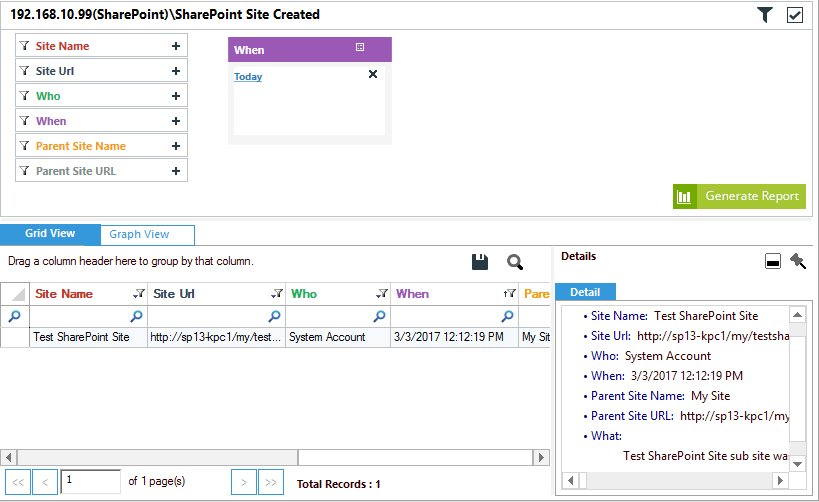This screenshot has height=502, width=819.
Task: Go to previous page button
Action: 45,482
